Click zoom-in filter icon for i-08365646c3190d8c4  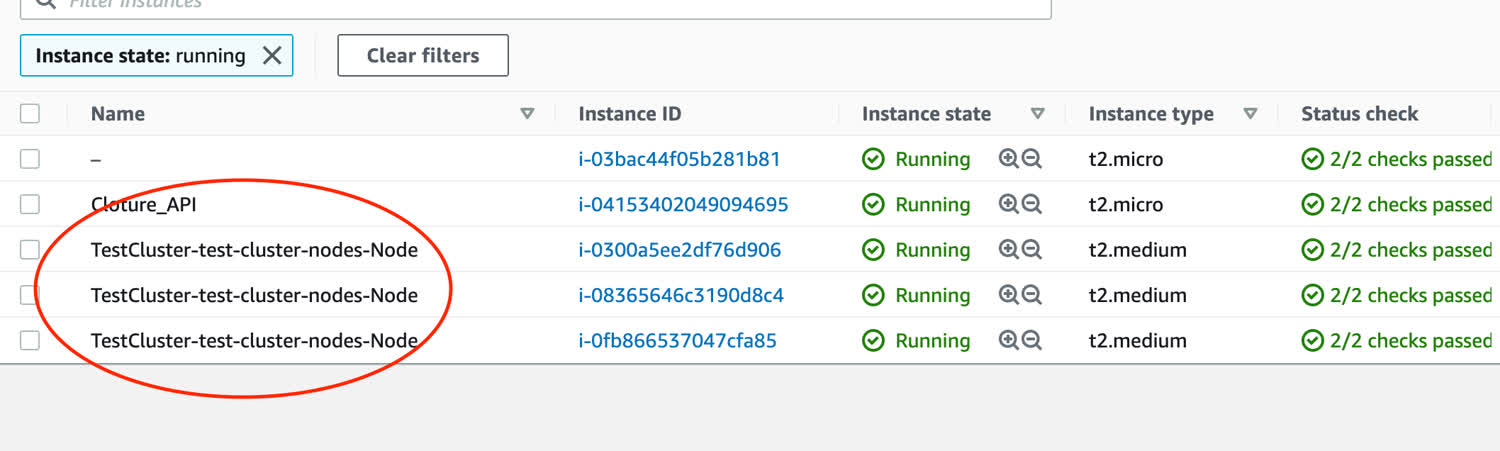[1009, 295]
